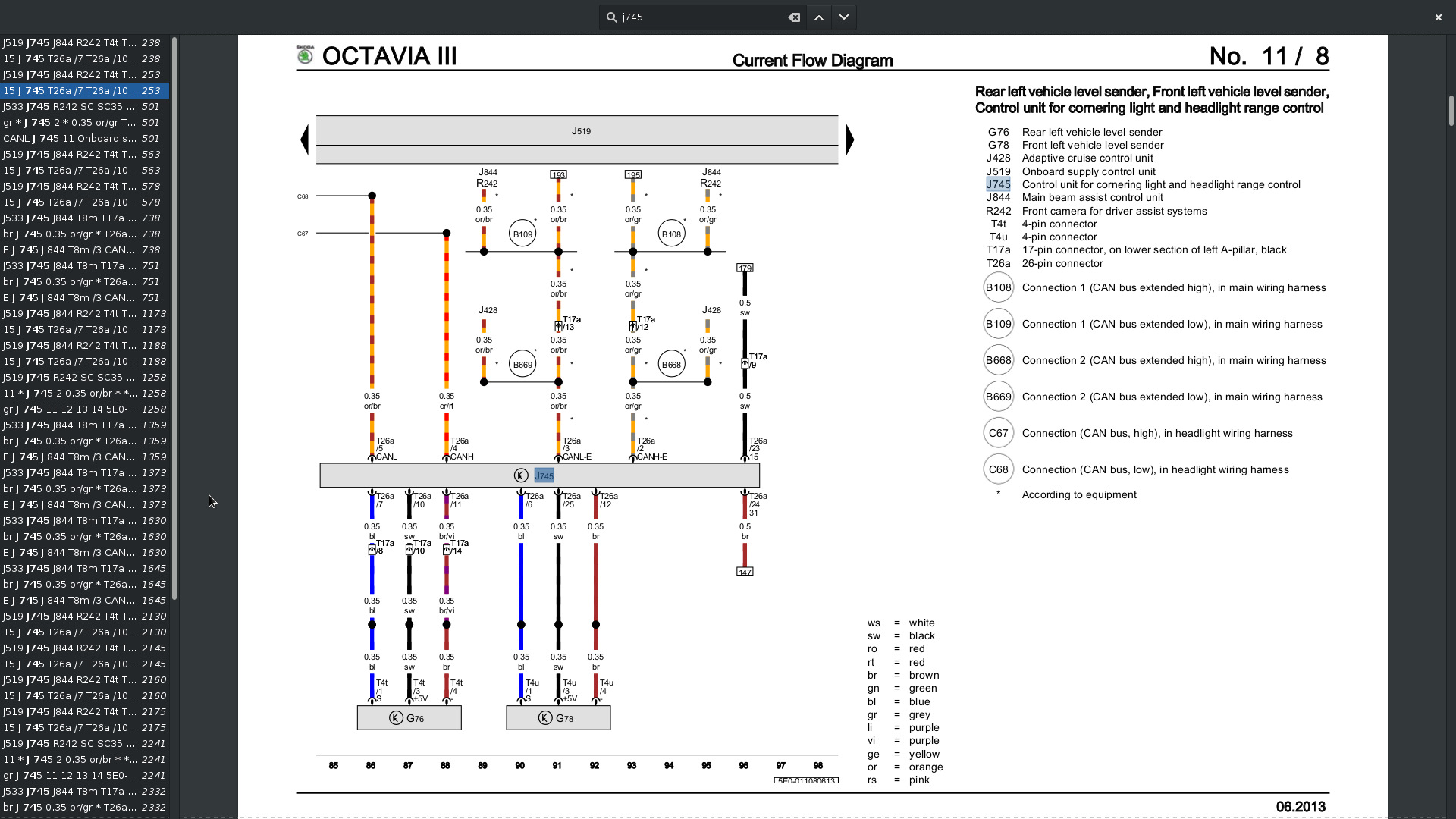Select J533 J745 SC35 result page 501

pyautogui.click(x=83, y=107)
